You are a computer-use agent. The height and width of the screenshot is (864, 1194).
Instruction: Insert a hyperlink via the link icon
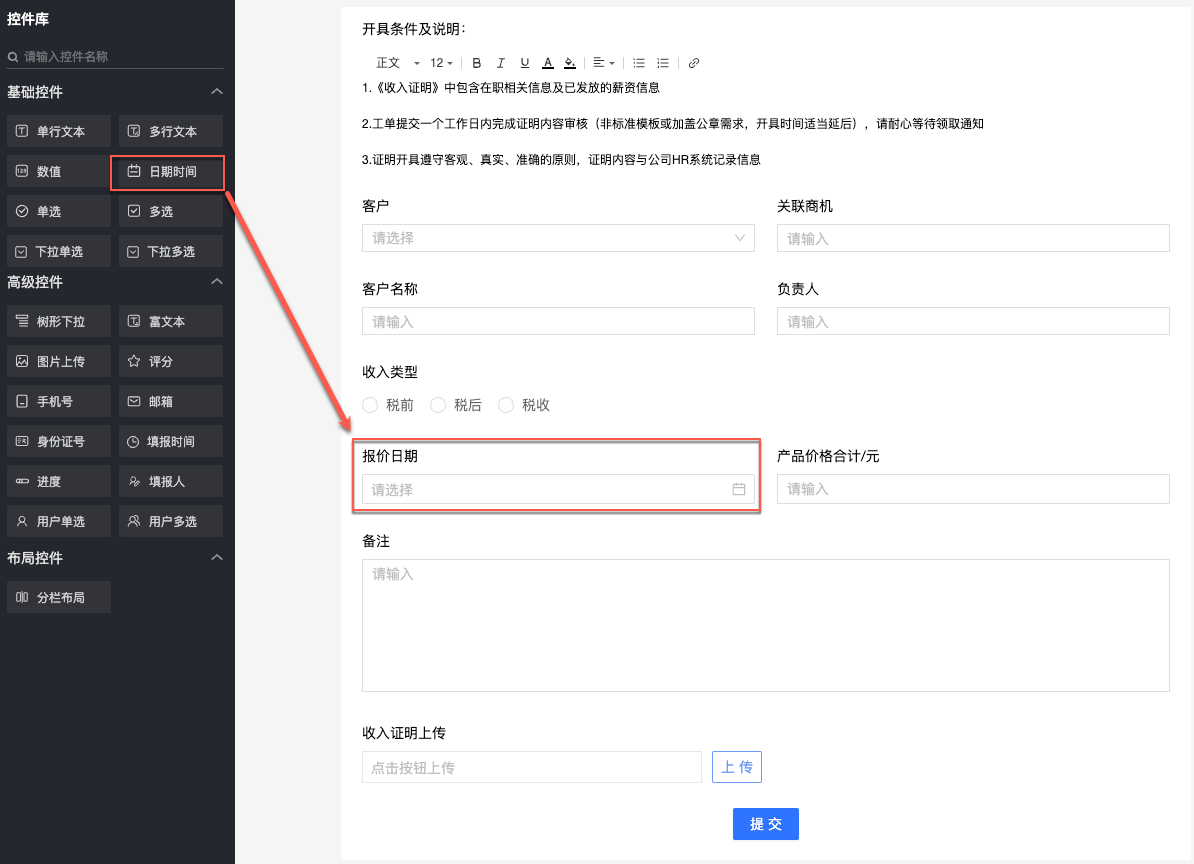[x=694, y=63]
